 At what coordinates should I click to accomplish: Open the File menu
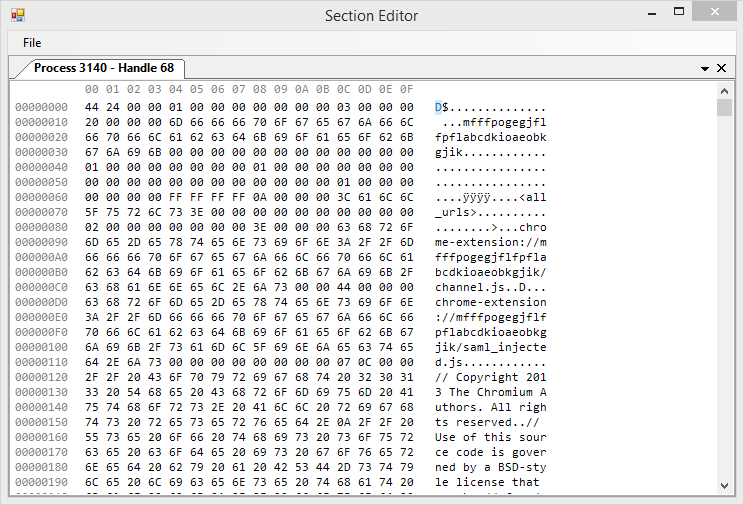tap(32, 43)
